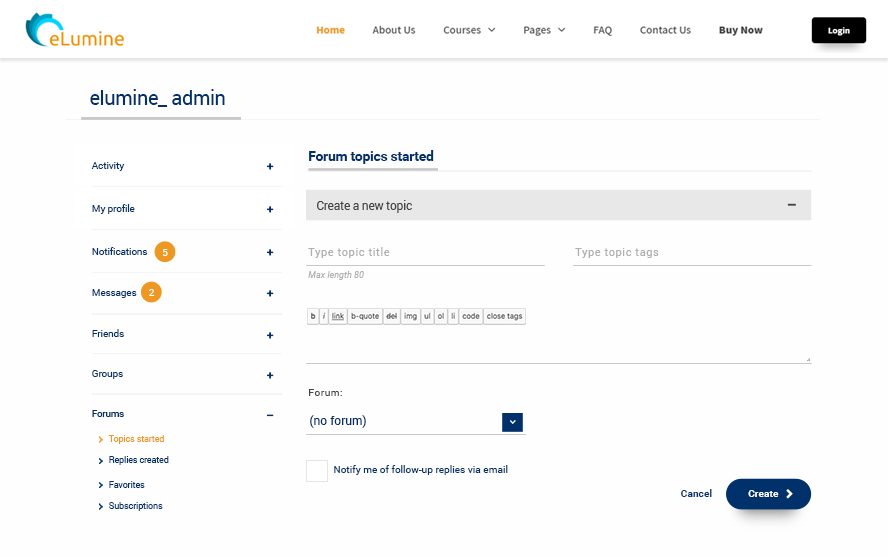Click the ul list button

point(428,316)
